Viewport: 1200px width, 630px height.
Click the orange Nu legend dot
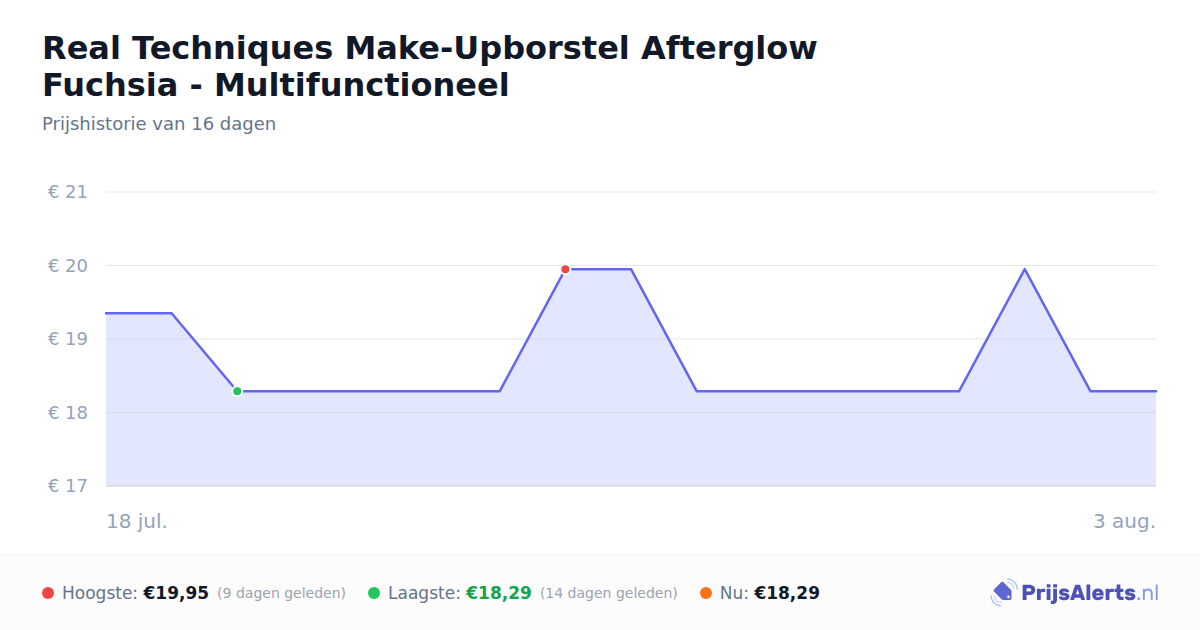(706, 593)
